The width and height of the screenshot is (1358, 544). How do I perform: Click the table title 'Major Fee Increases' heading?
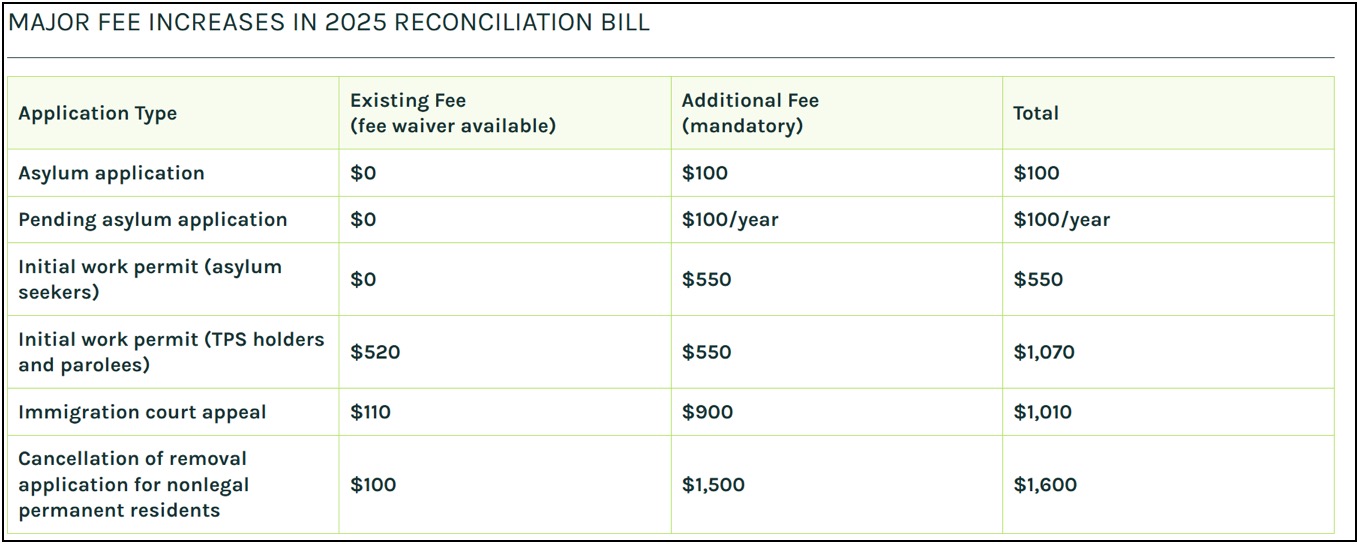(329, 23)
